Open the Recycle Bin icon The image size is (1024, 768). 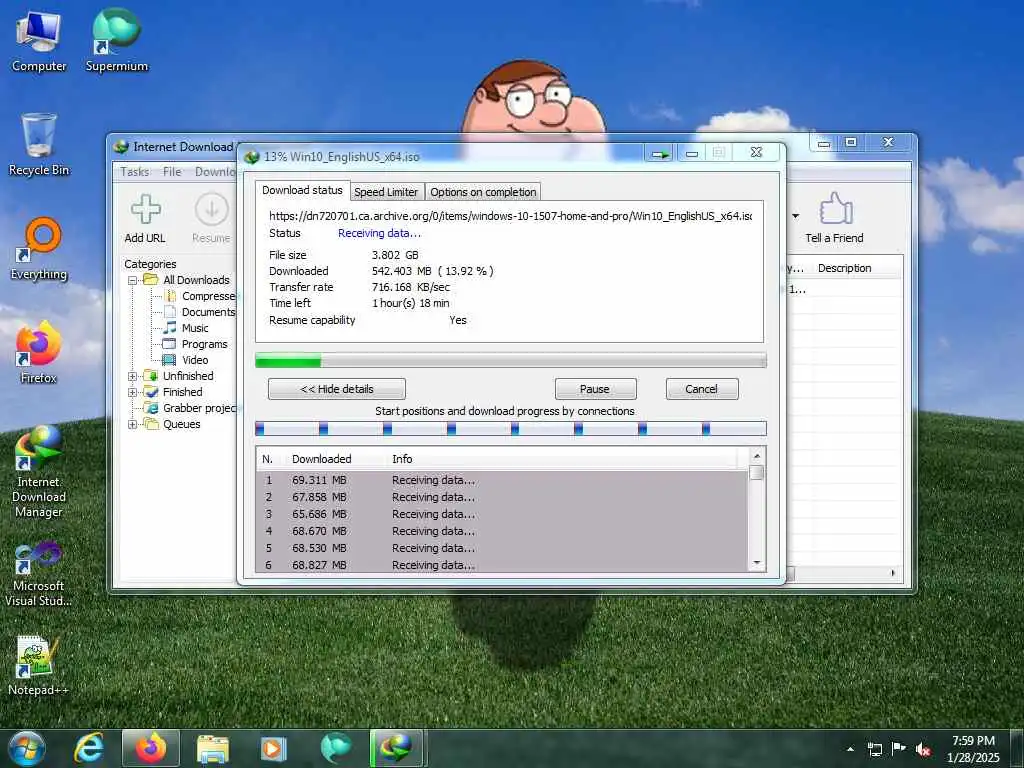pyautogui.click(x=39, y=145)
